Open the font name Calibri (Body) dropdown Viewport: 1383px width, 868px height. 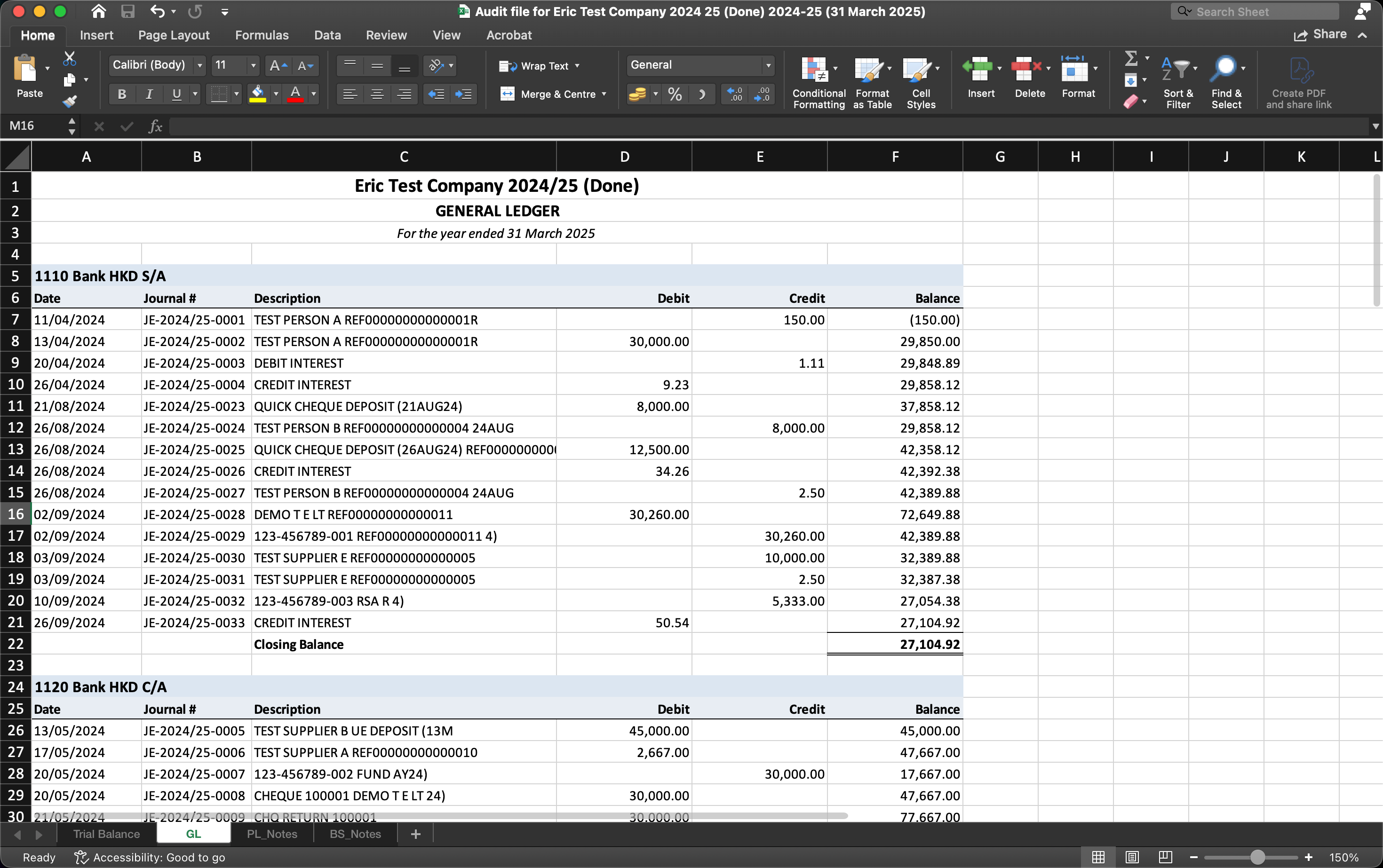(200, 66)
